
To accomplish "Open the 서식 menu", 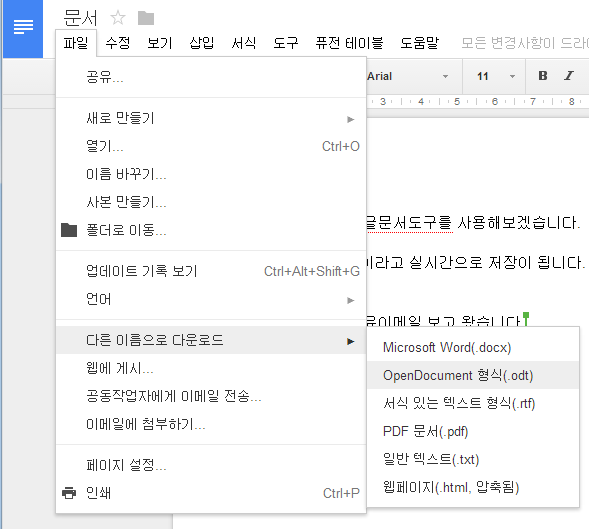I will click(243, 43).
